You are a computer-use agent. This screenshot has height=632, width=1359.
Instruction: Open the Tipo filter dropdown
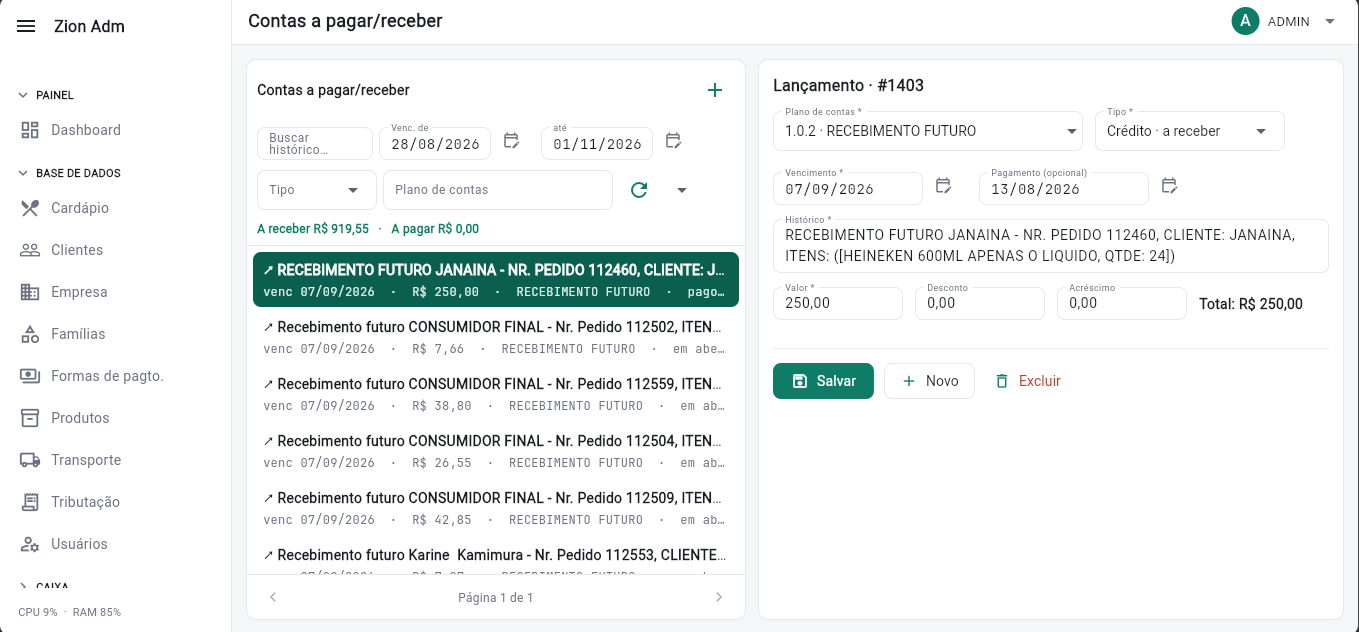coord(316,190)
